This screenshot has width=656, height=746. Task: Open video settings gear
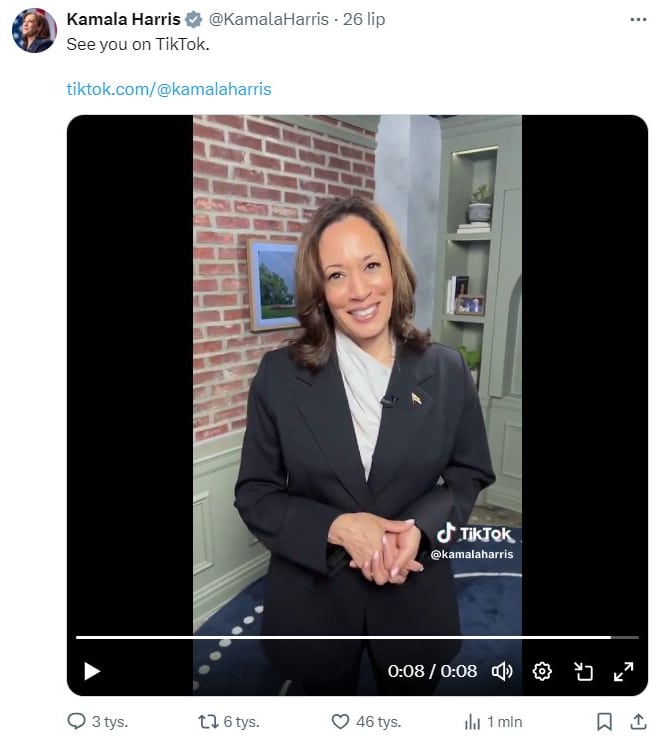pyautogui.click(x=542, y=671)
